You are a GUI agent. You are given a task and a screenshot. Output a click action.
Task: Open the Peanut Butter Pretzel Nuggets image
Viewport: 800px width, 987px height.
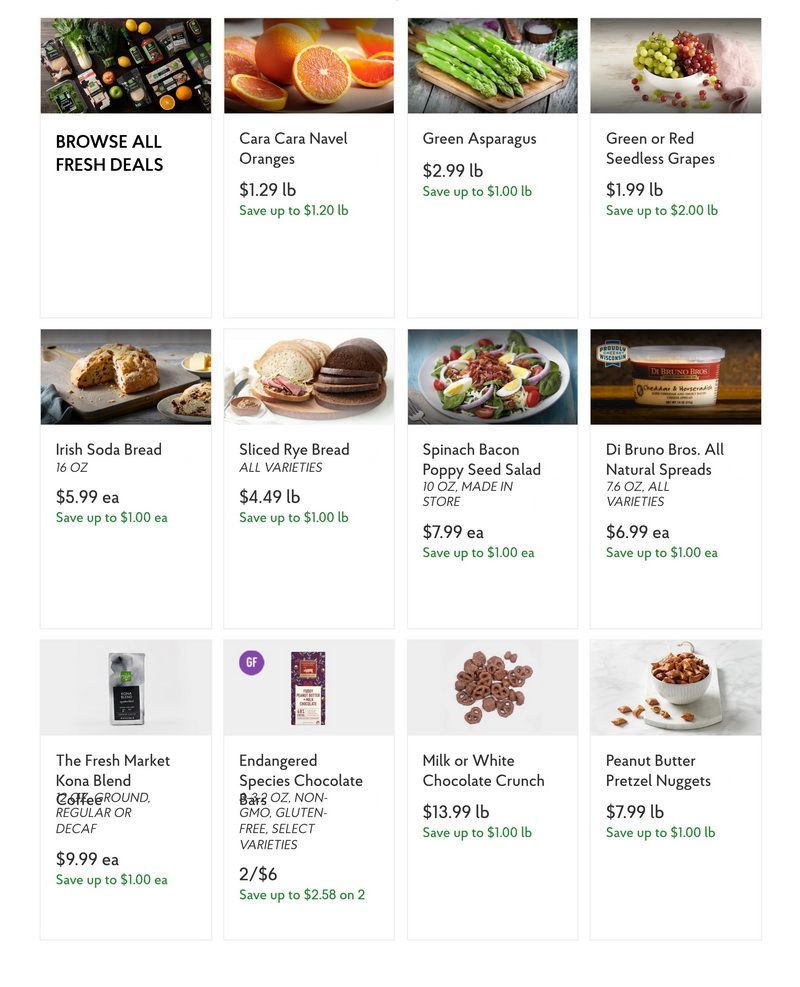[x=675, y=687]
